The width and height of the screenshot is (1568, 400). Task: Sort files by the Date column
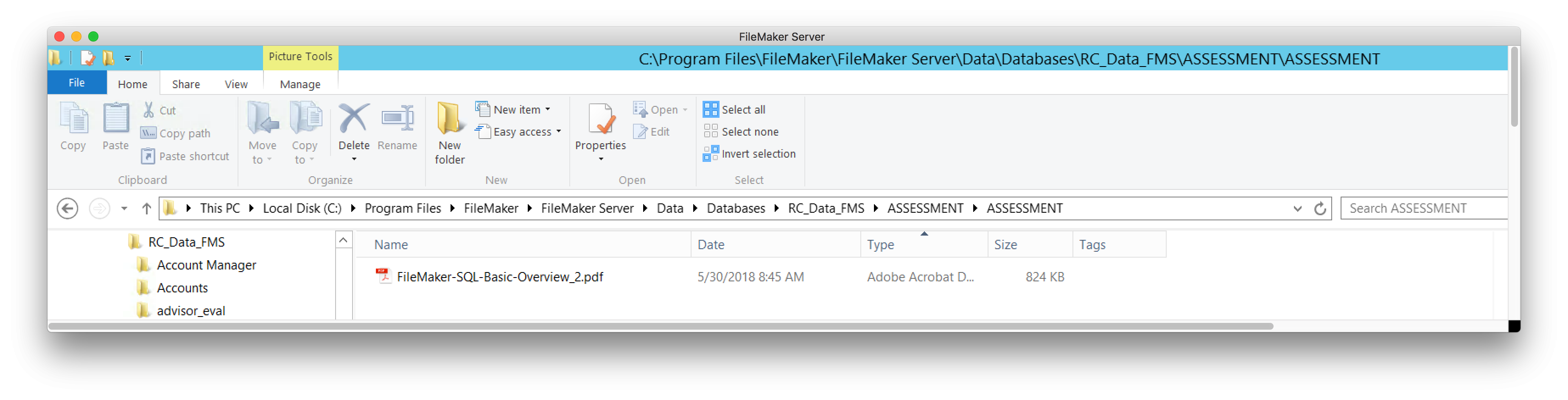point(776,244)
